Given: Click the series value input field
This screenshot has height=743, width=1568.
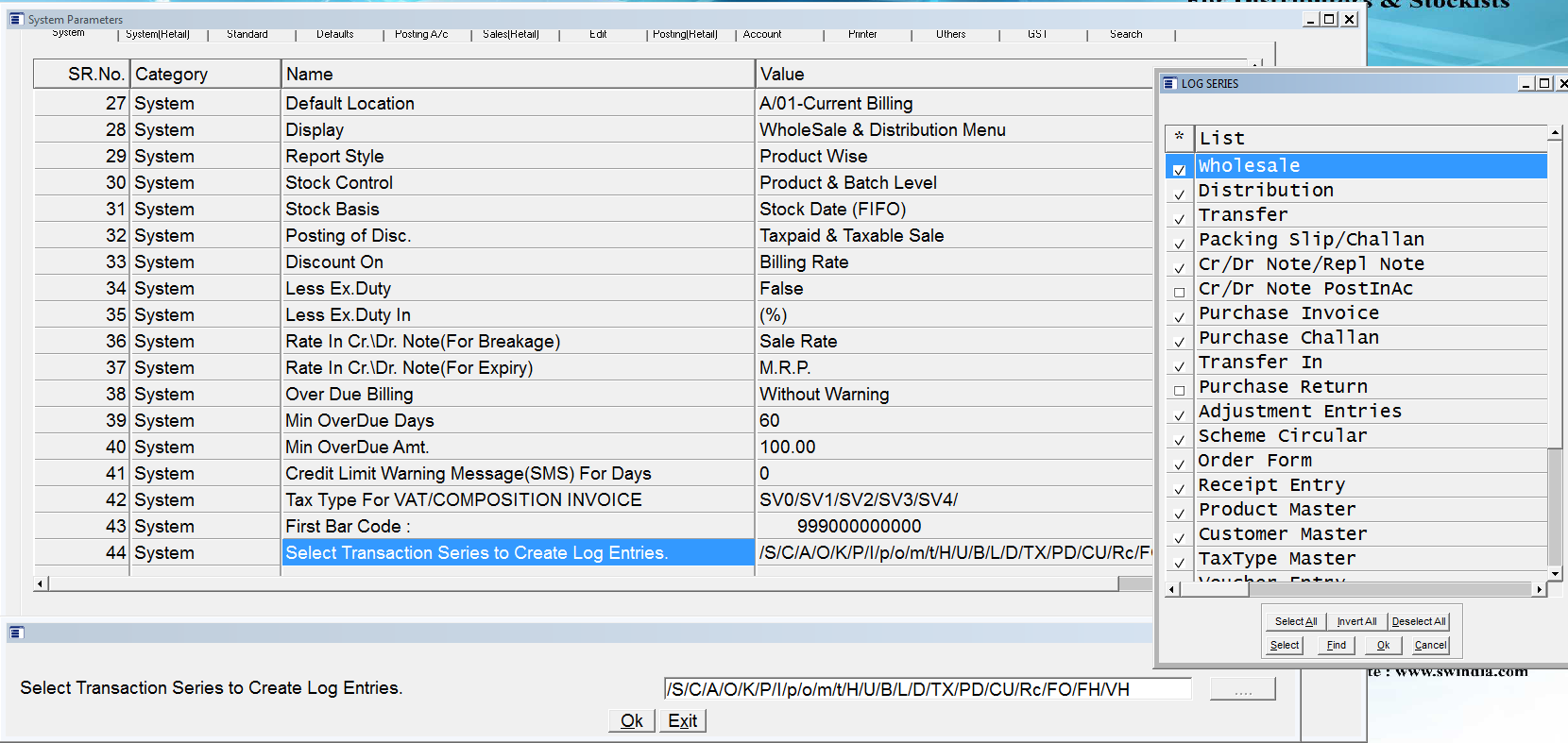Looking at the screenshot, I should 928,689.
